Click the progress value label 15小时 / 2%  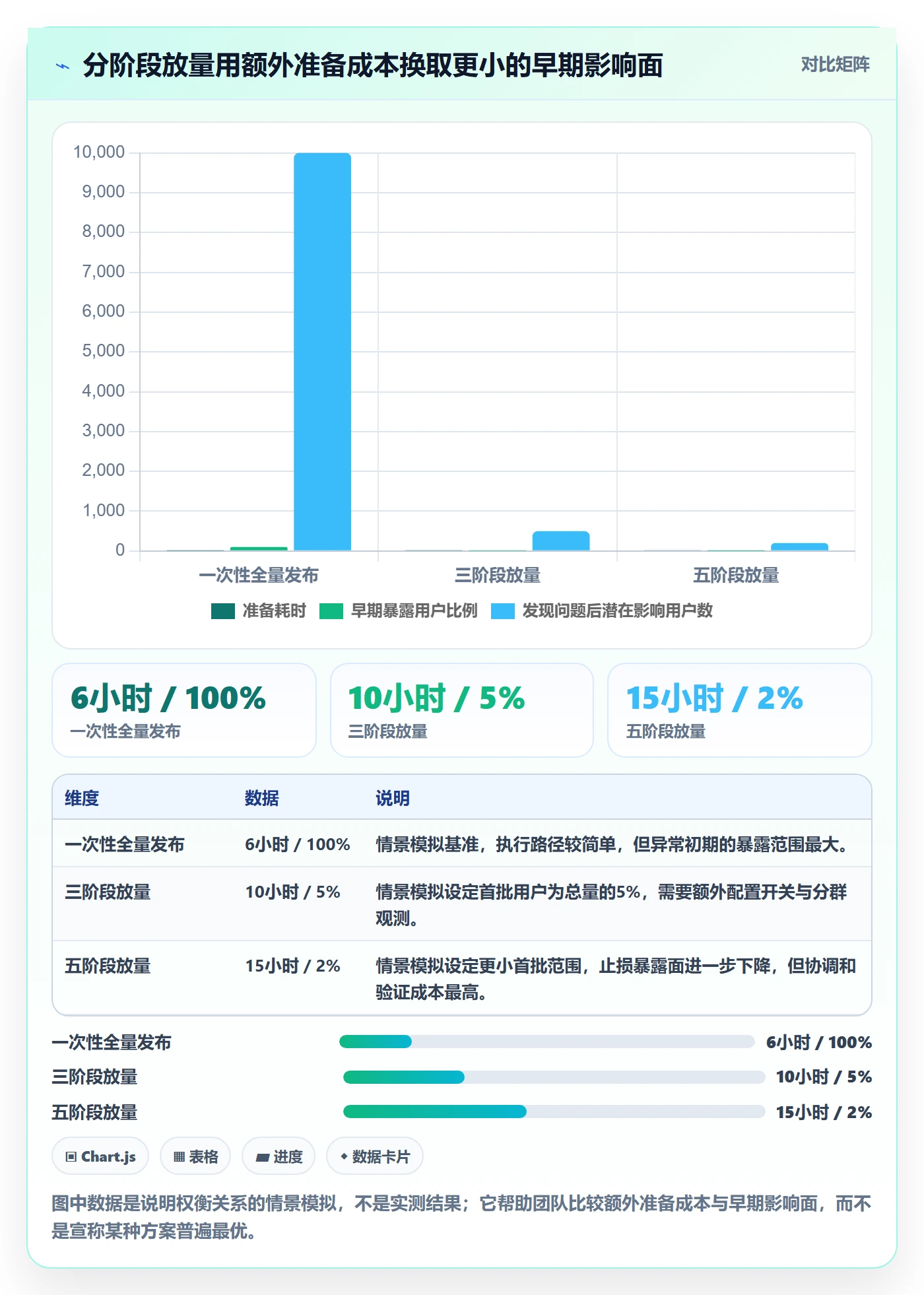tap(824, 1112)
